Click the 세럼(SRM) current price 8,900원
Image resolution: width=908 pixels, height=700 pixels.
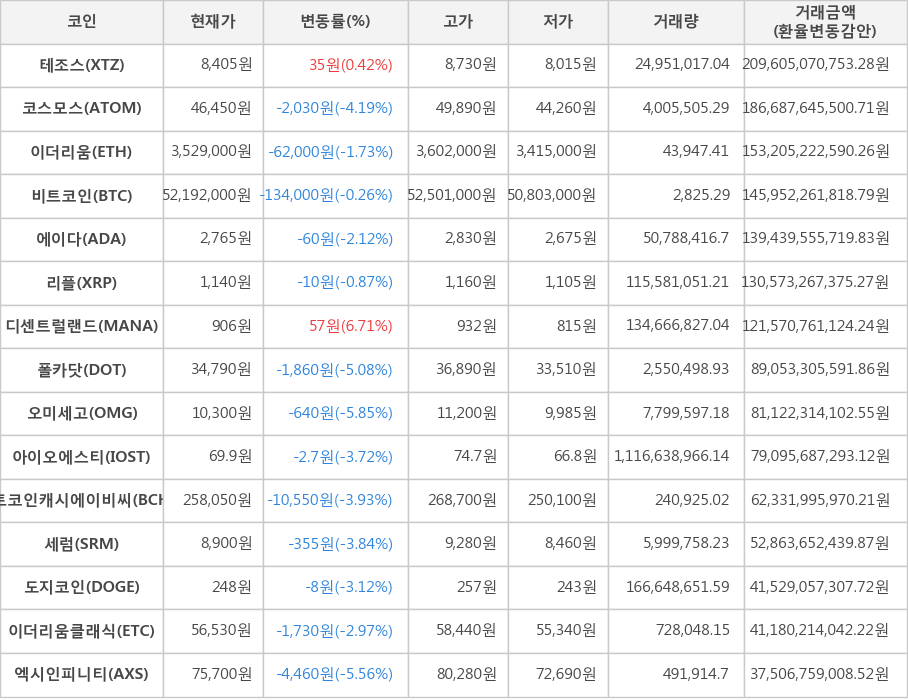(225, 544)
